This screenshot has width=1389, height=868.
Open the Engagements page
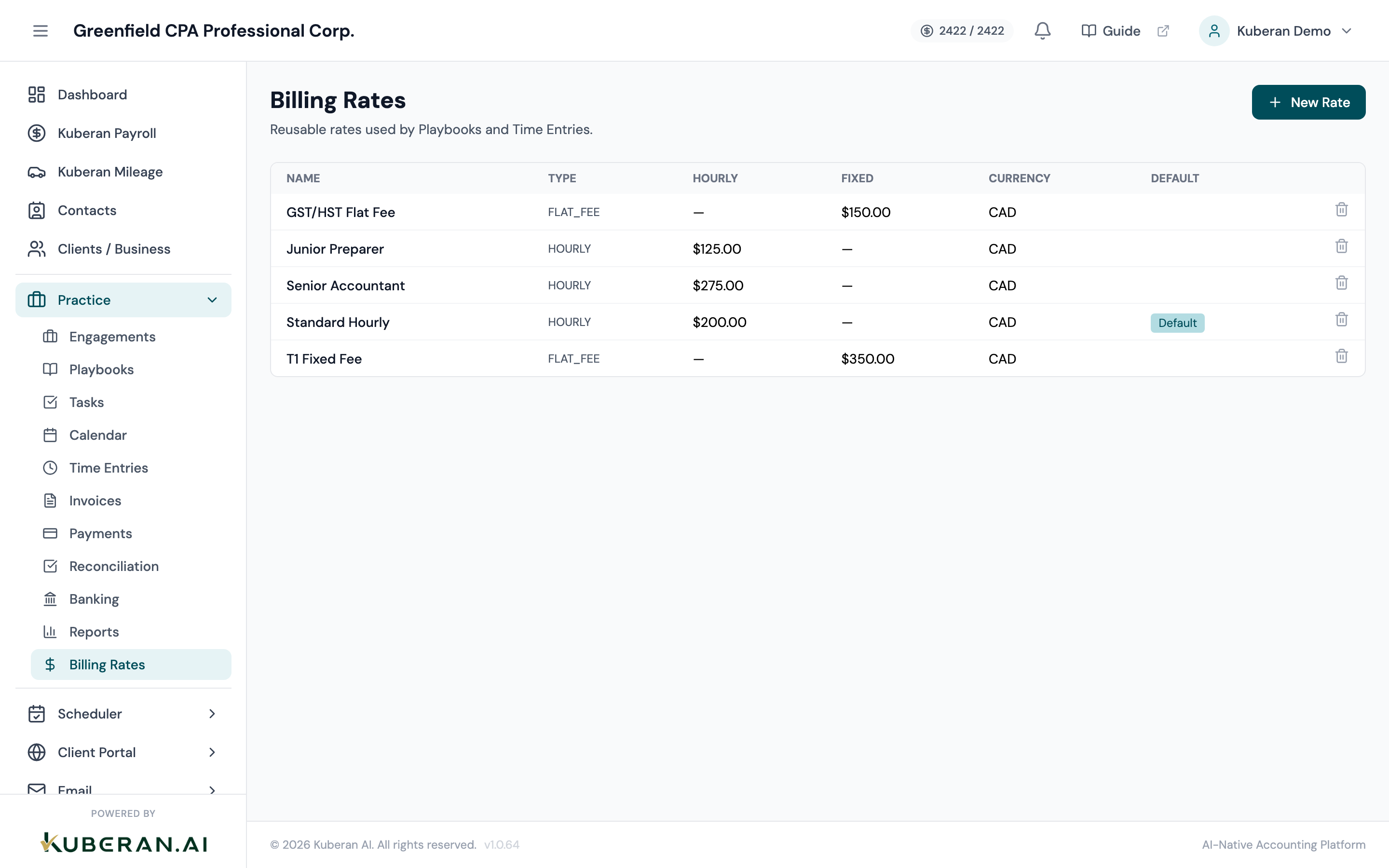(131, 337)
